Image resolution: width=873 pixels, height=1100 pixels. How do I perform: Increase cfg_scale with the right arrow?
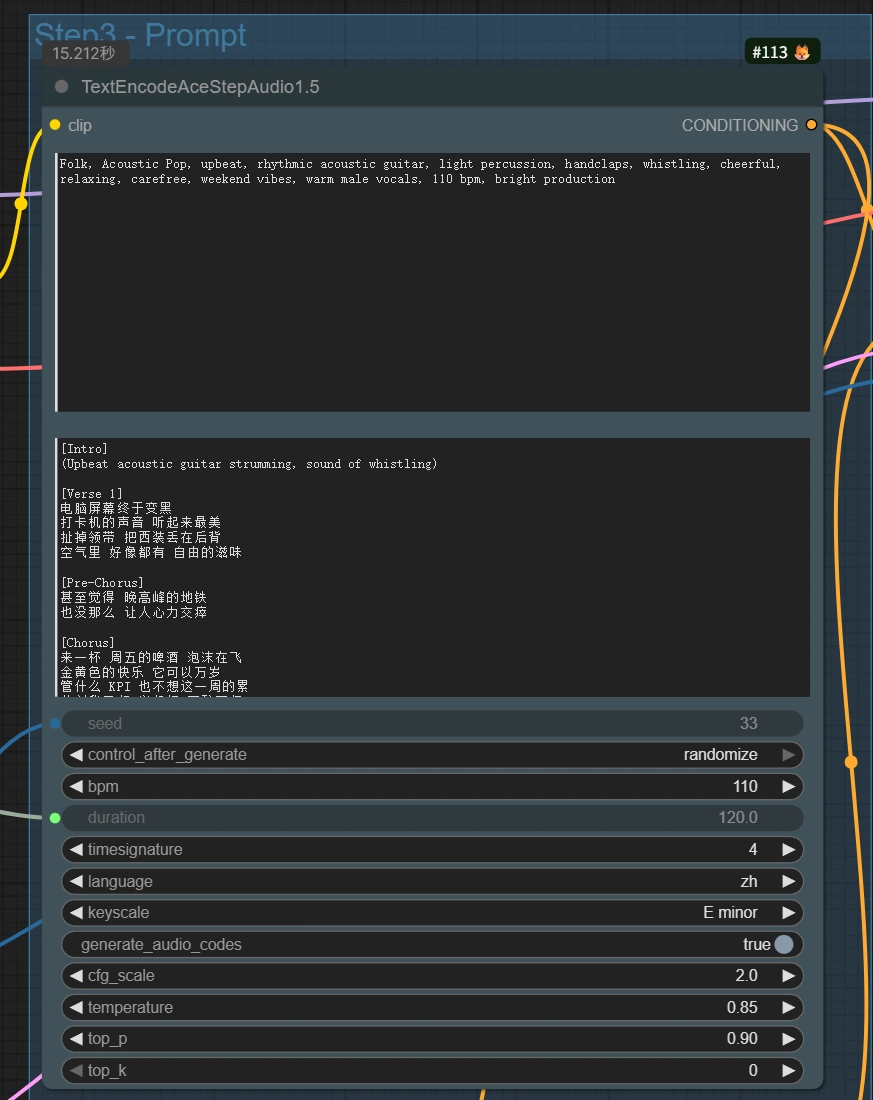click(x=789, y=975)
